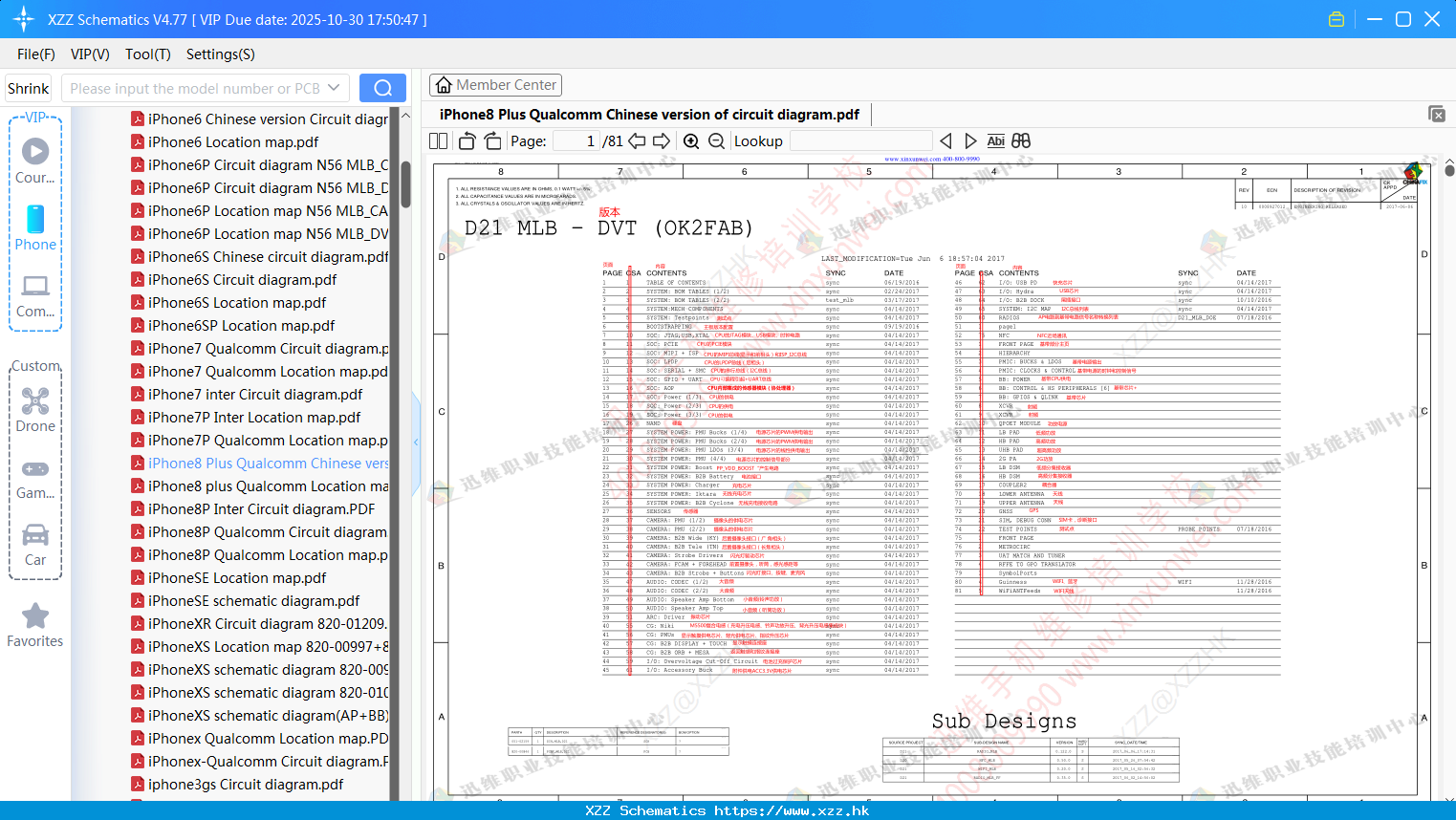Open the File(F) menu
Image resolution: width=1456 pixels, height=820 pixels.
[x=36, y=54]
